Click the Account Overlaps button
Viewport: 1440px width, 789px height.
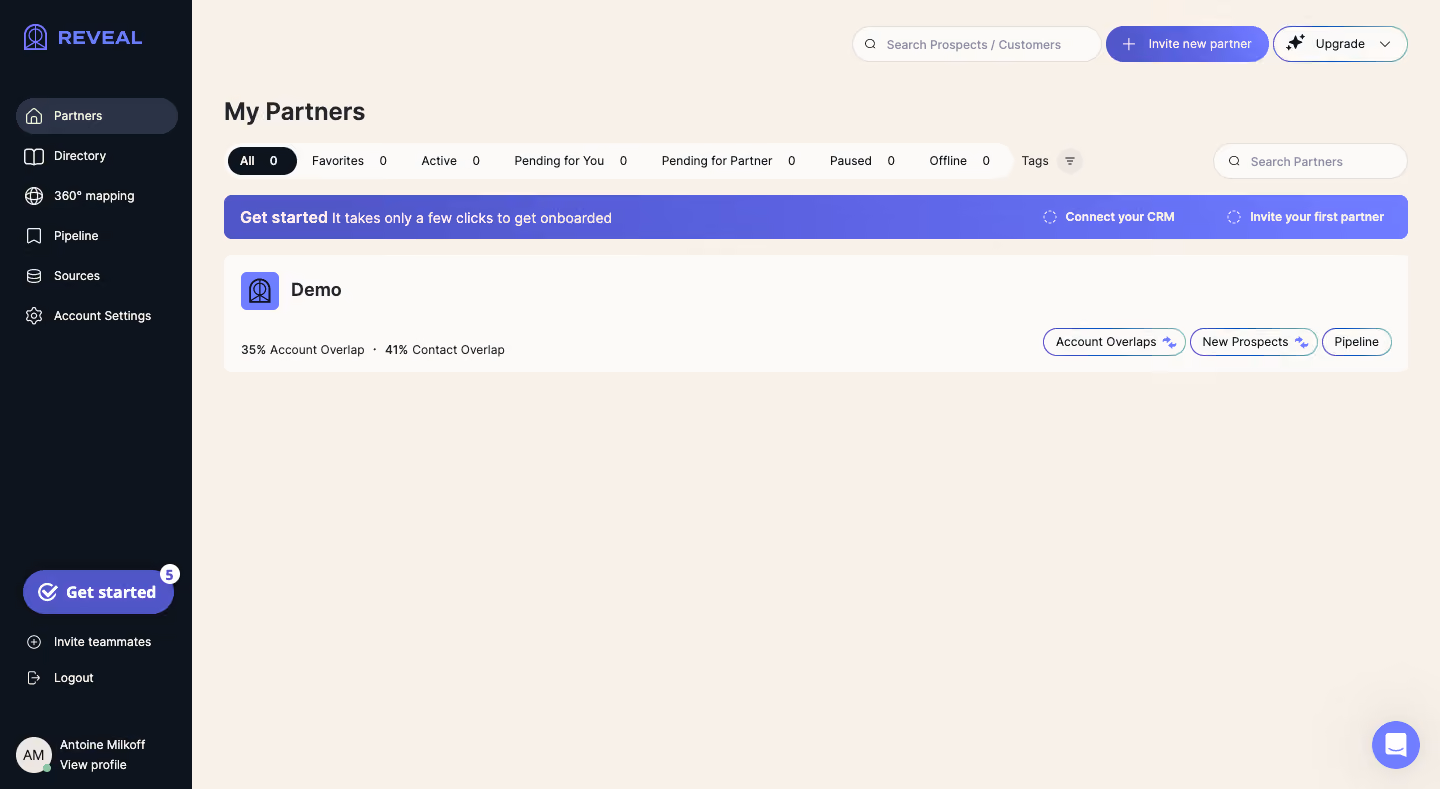coord(1114,342)
